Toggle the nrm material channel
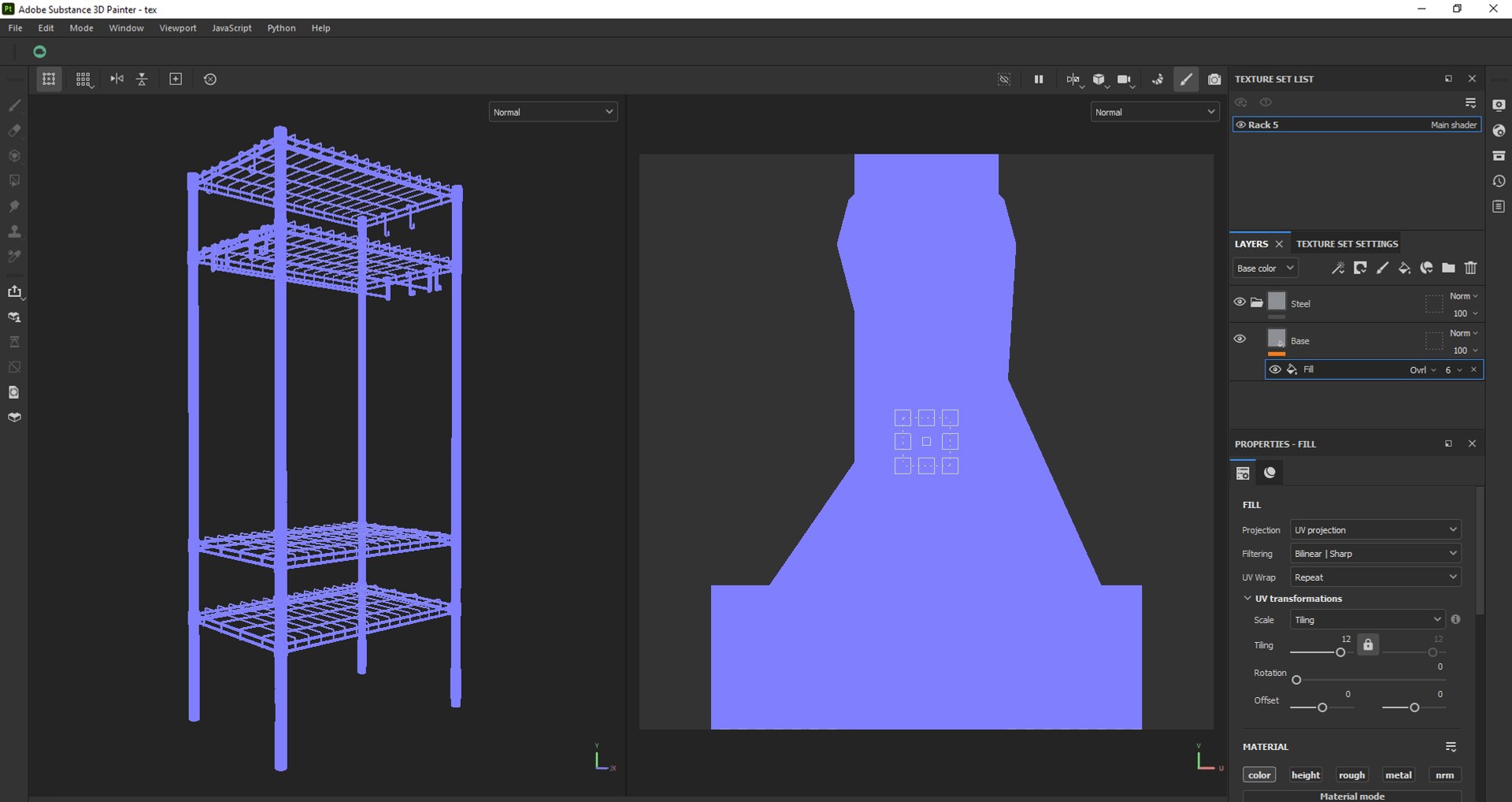Image resolution: width=1512 pixels, height=802 pixels. click(x=1445, y=775)
